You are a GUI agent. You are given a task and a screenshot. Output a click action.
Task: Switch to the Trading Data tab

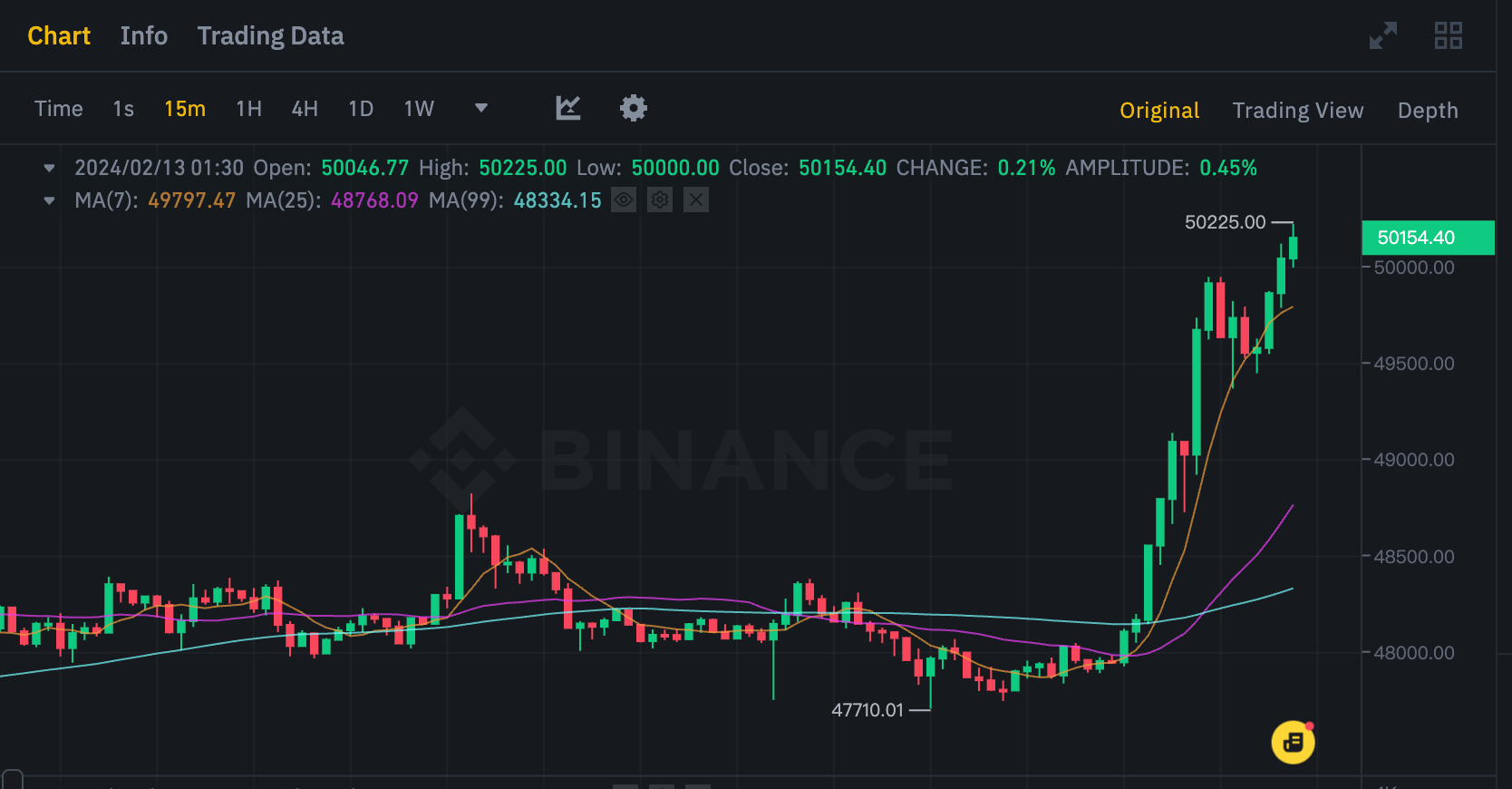[x=270, y=36]
